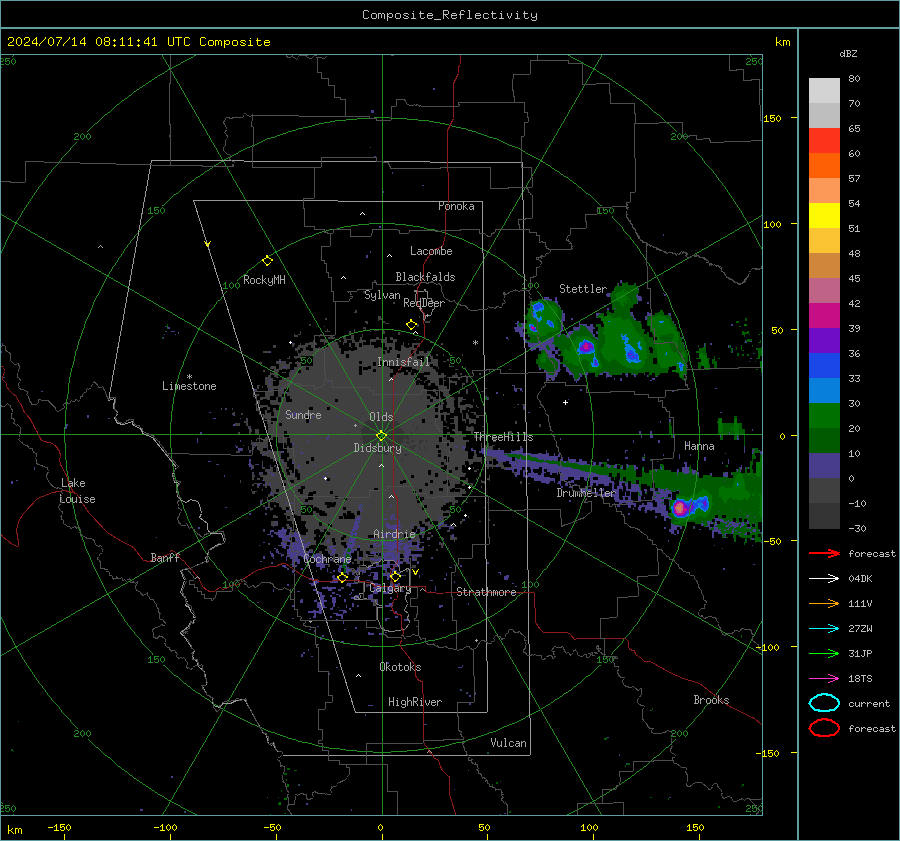Click the Cochrane label
The height and width of the screenshot is (841, 900).
click(327, 559)
